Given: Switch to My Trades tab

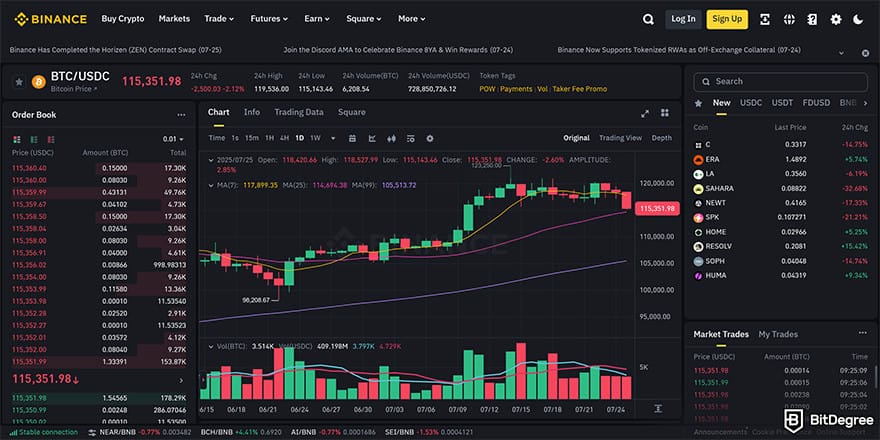Looking at the screenshot, I should pyautogui.click(x=778, y=334).
